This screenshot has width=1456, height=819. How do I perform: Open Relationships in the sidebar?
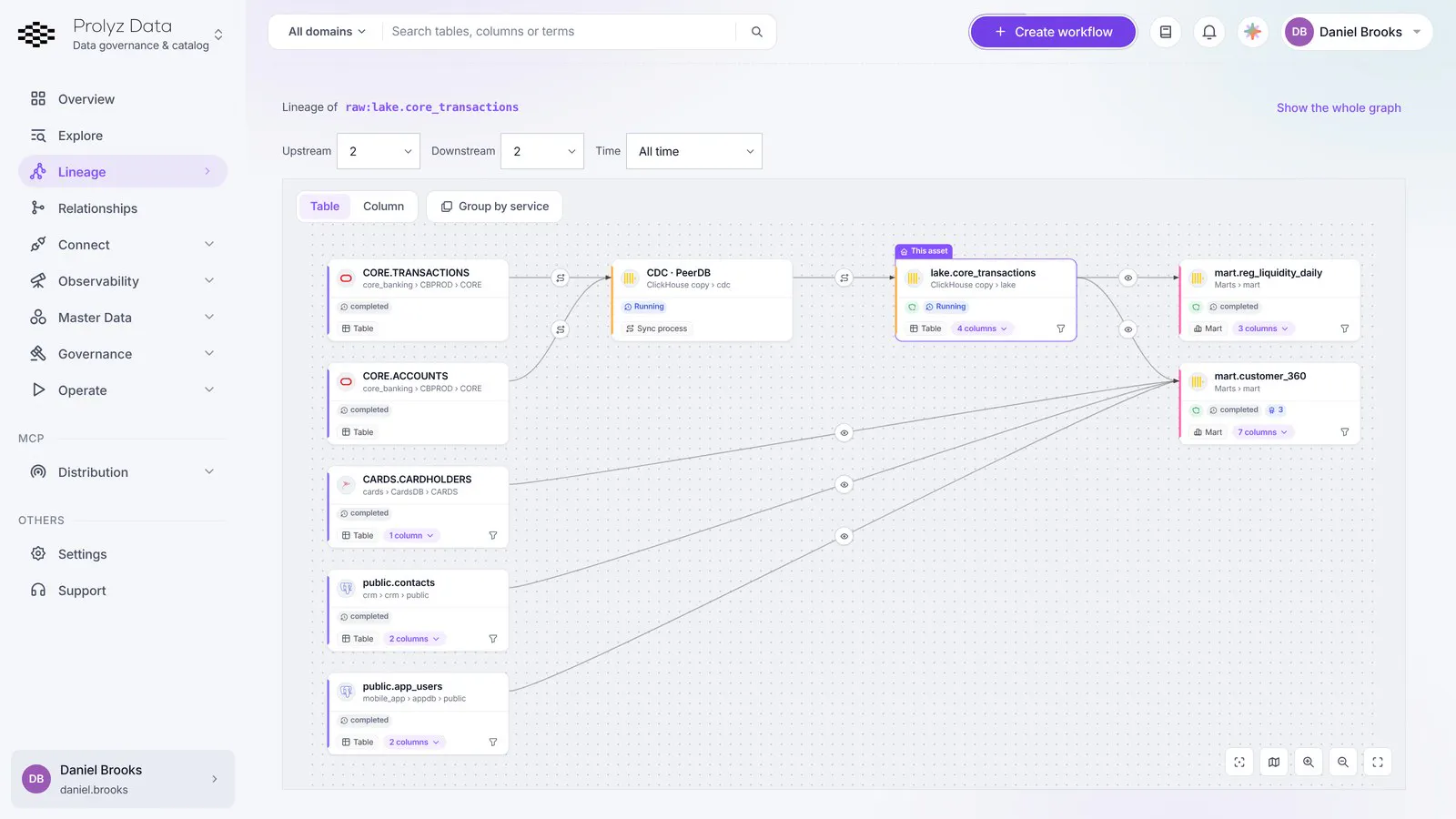click(x=123, y=208)
